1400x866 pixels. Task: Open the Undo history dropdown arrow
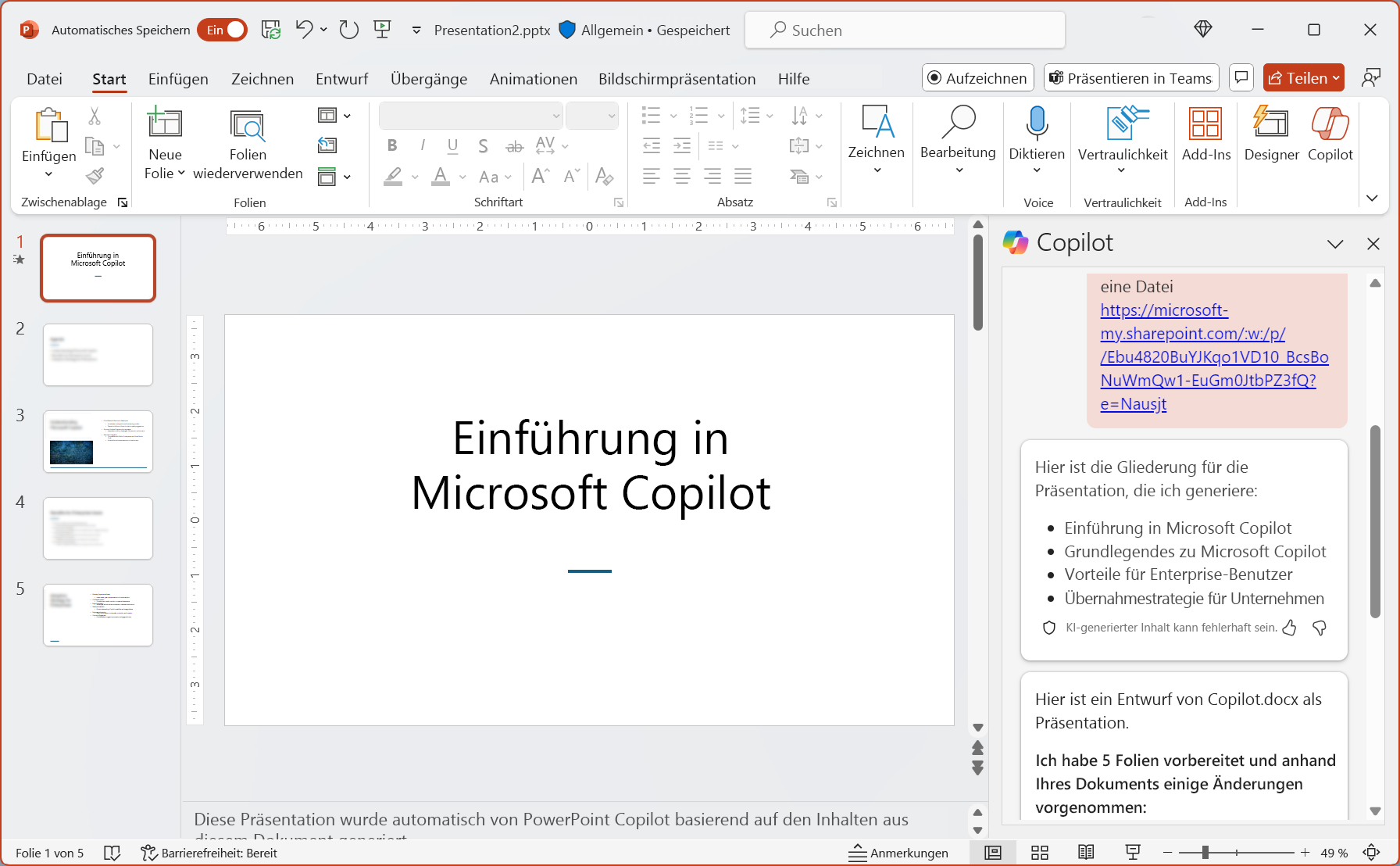(323, 30)
